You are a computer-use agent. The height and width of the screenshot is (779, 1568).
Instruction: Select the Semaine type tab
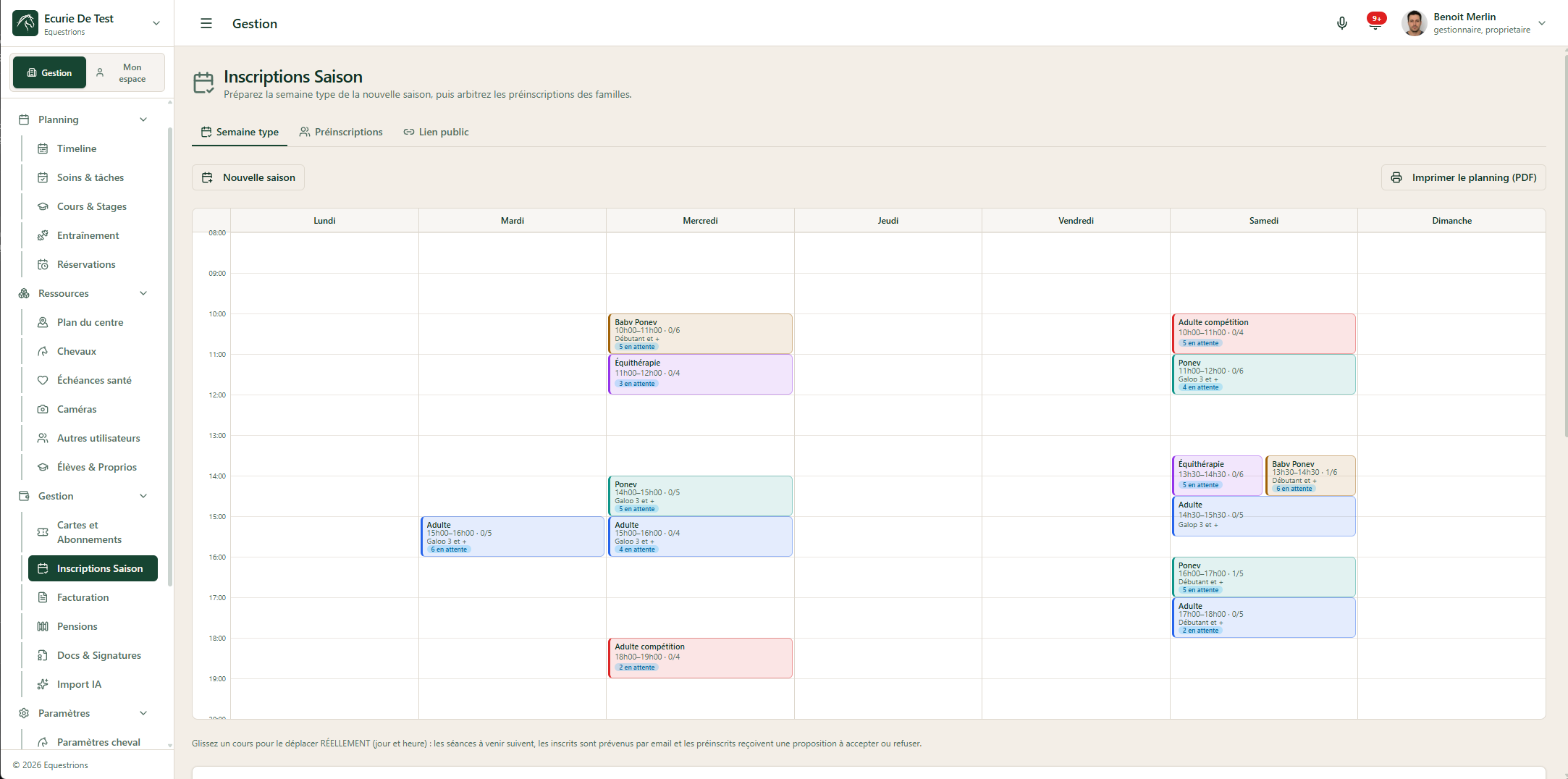click(x=240, y=132)
